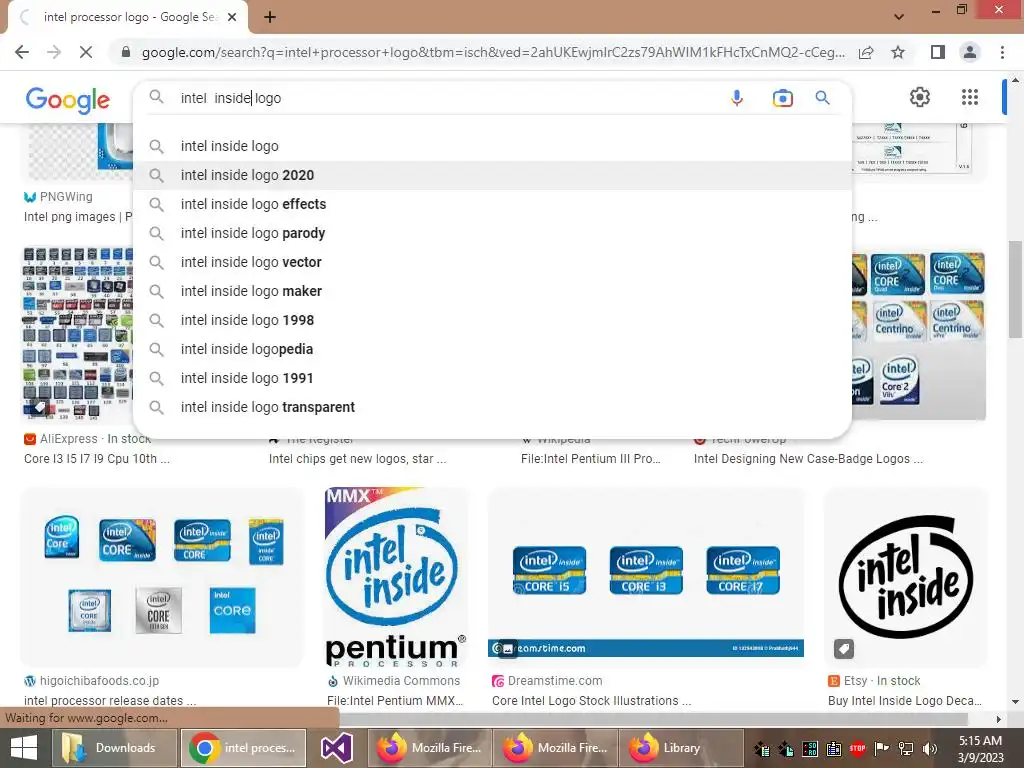Switch to Firefox Library taskbar window

coord(679,748)
